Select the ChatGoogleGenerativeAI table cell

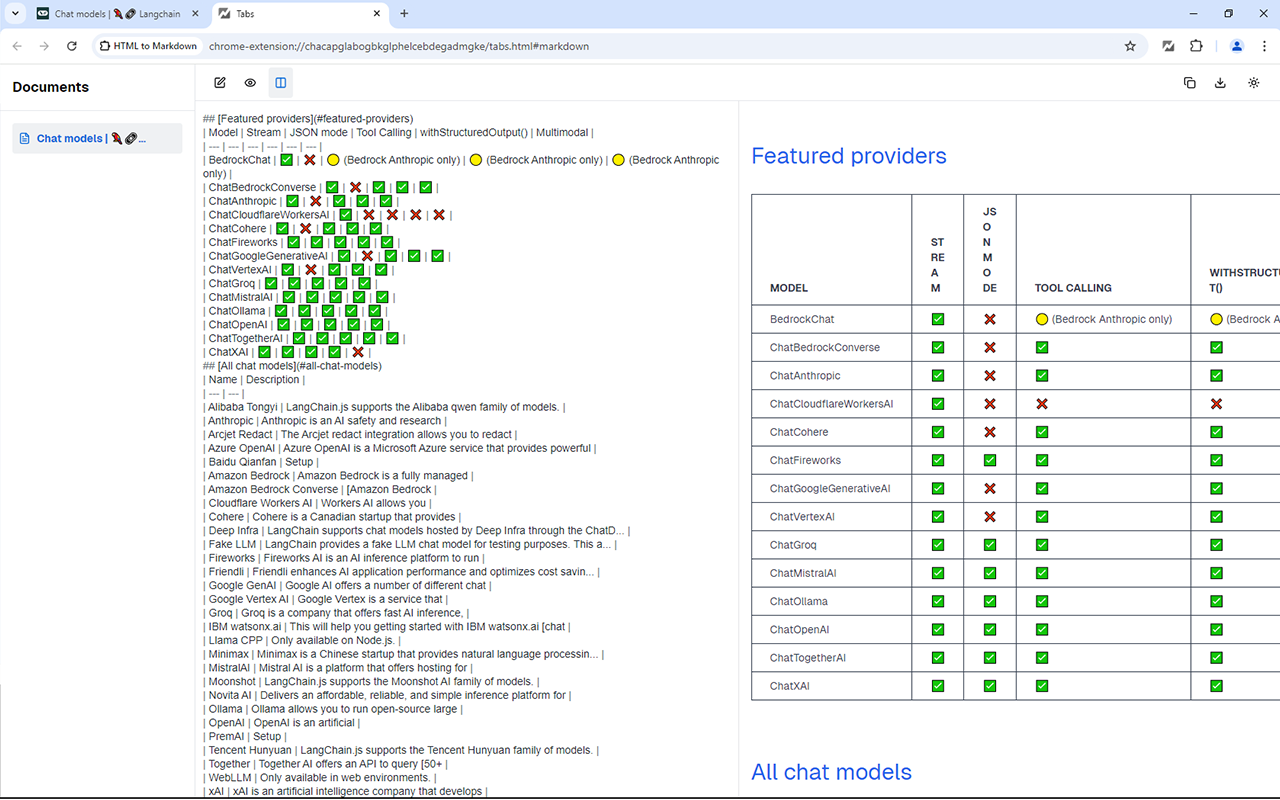(x=832, y=489)
